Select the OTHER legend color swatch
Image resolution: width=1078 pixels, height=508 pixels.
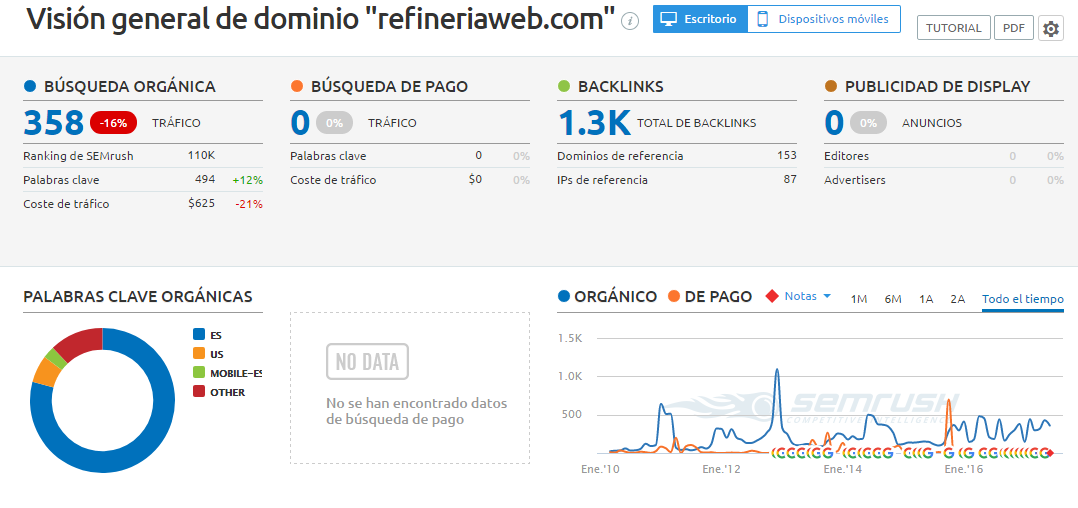pyautogui.click(x=199, y=392)
